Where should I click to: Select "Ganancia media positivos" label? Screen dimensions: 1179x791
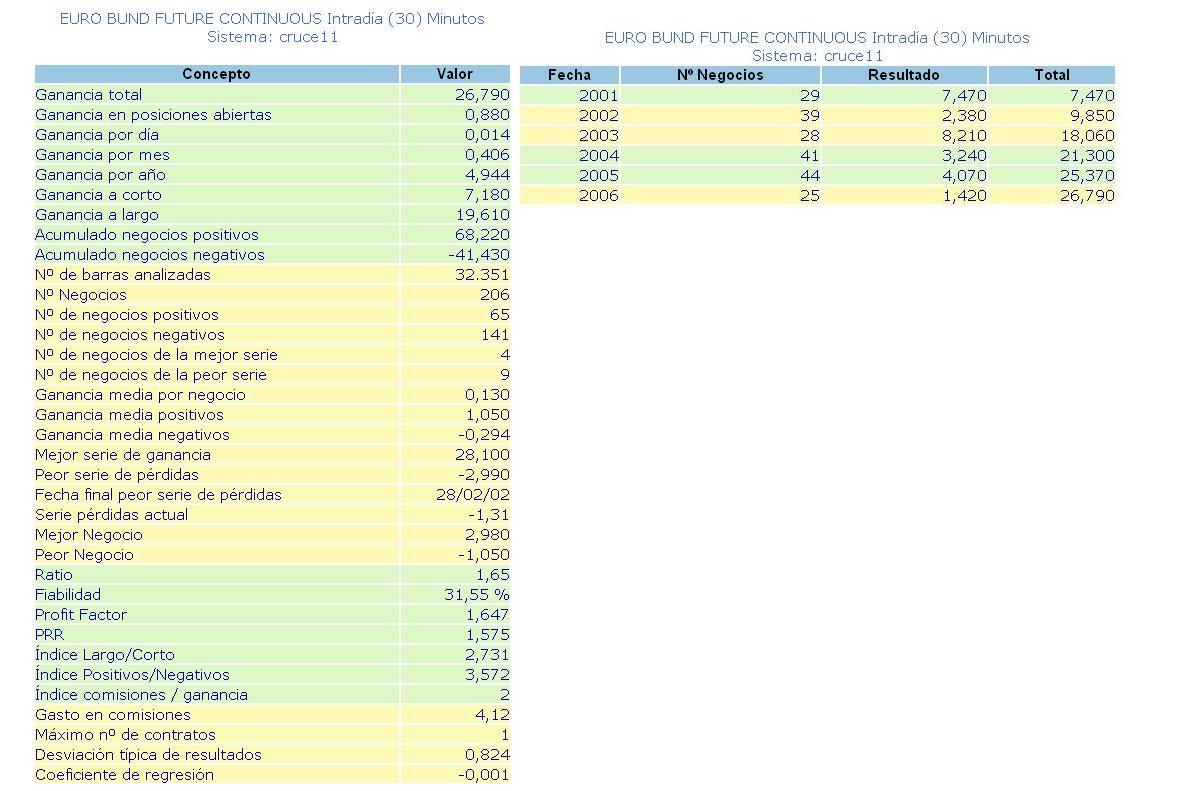coord(129,414)
